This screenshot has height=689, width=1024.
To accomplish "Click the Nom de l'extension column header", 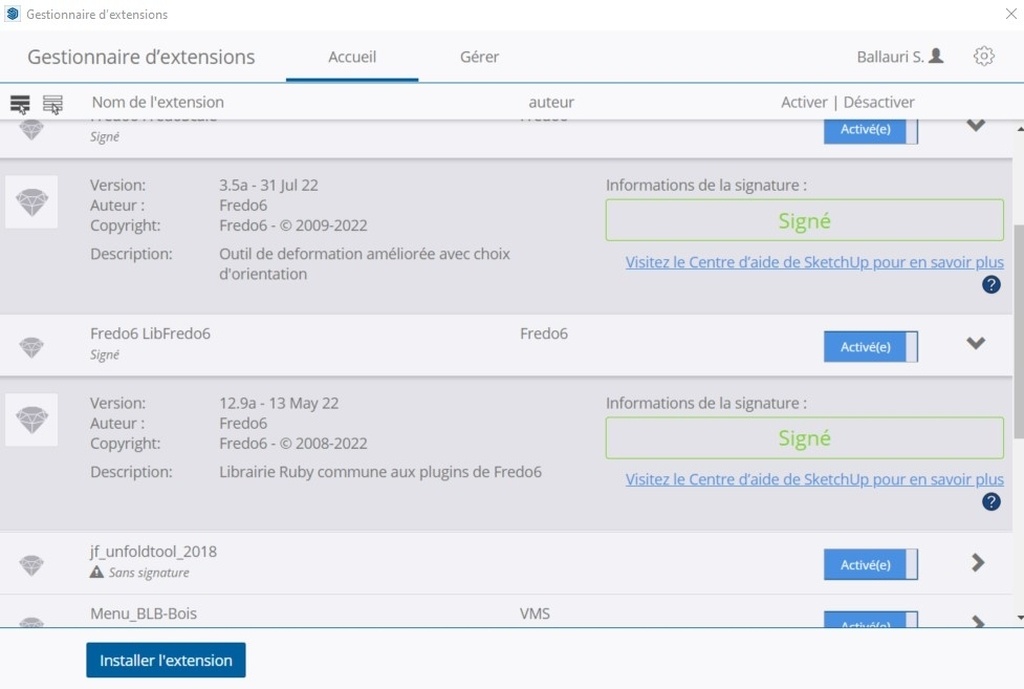I will coord(158,102).
